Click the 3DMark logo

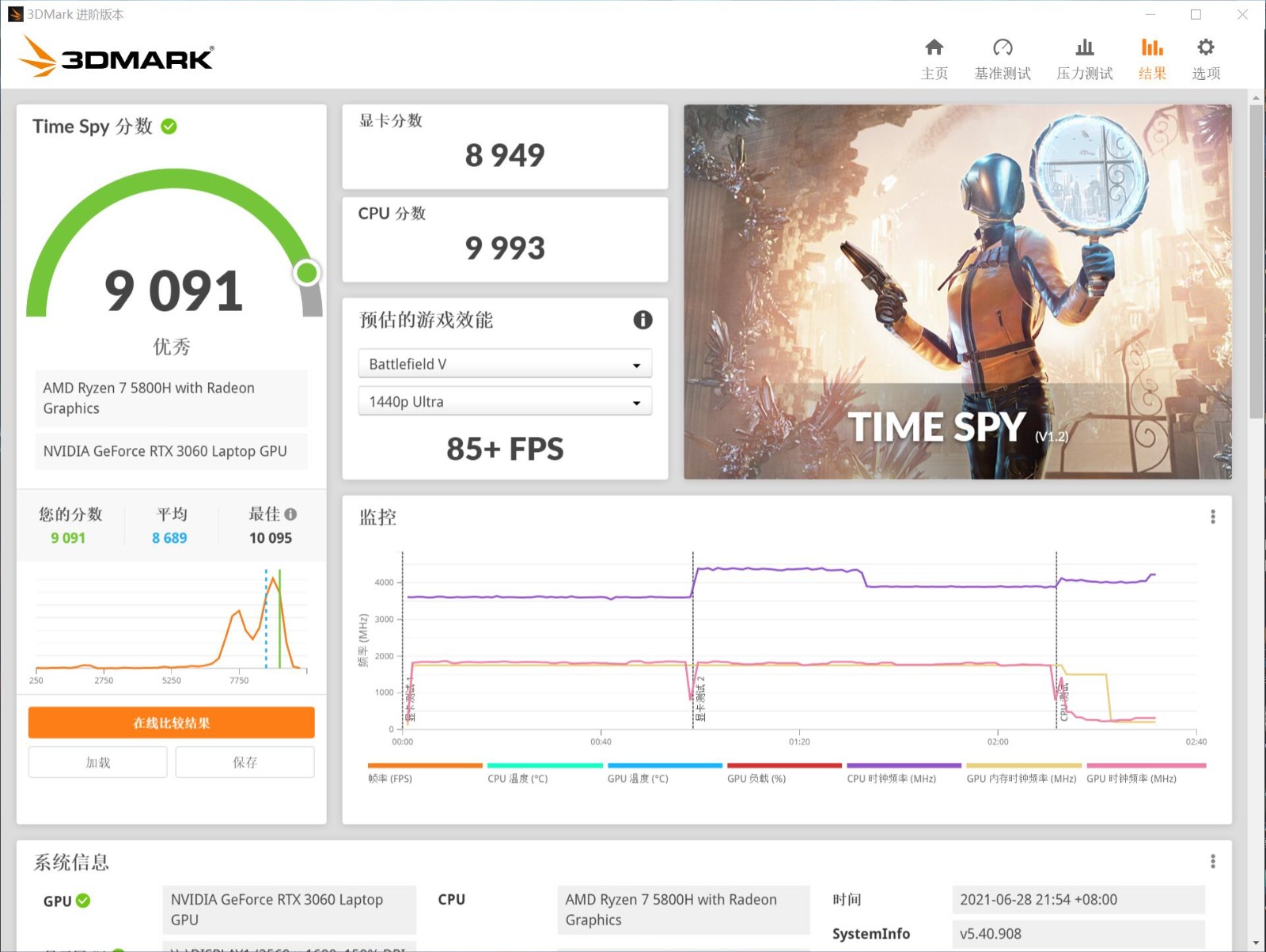[x=116, y=57]
